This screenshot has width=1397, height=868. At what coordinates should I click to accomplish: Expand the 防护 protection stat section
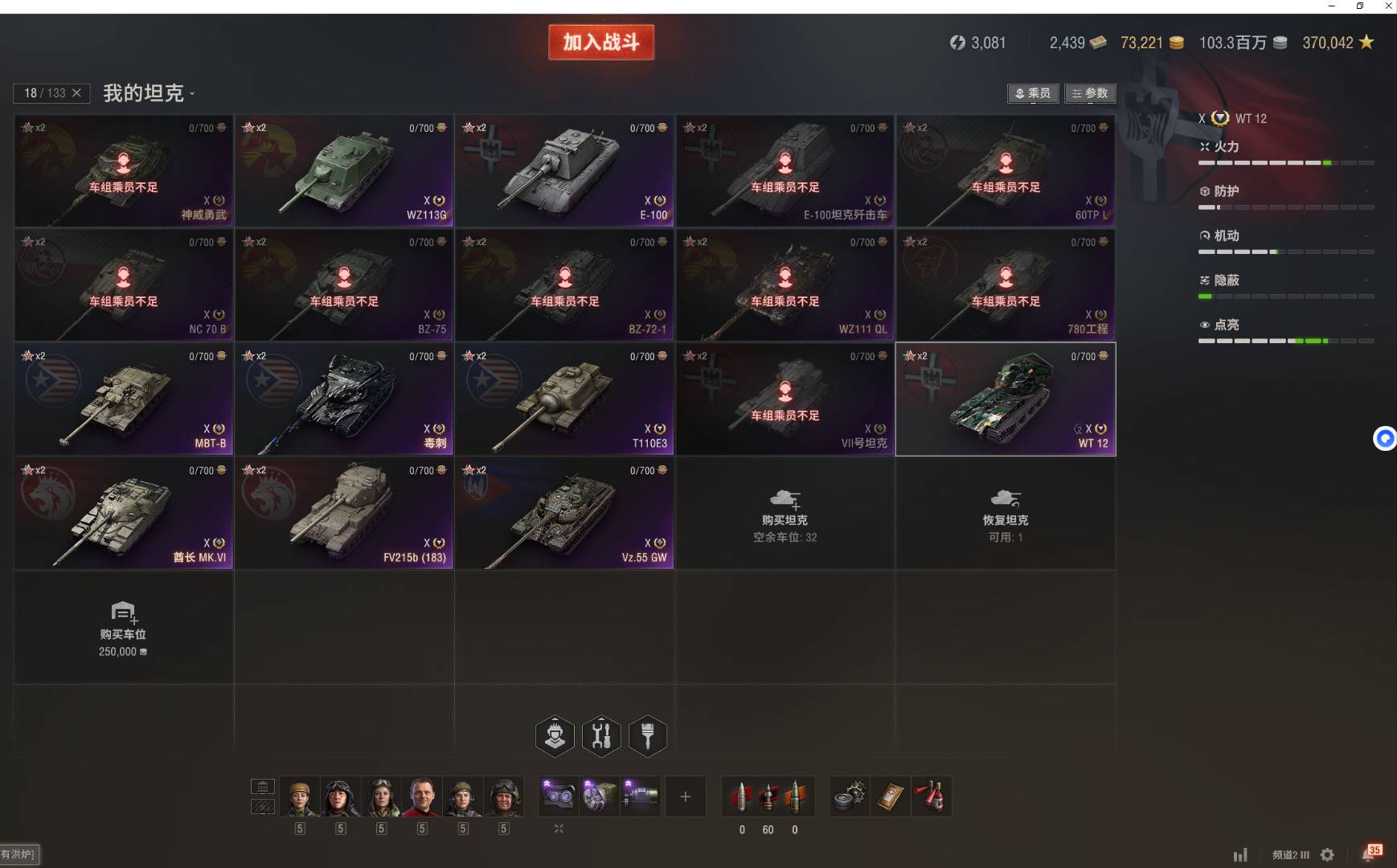[1286, 191]
